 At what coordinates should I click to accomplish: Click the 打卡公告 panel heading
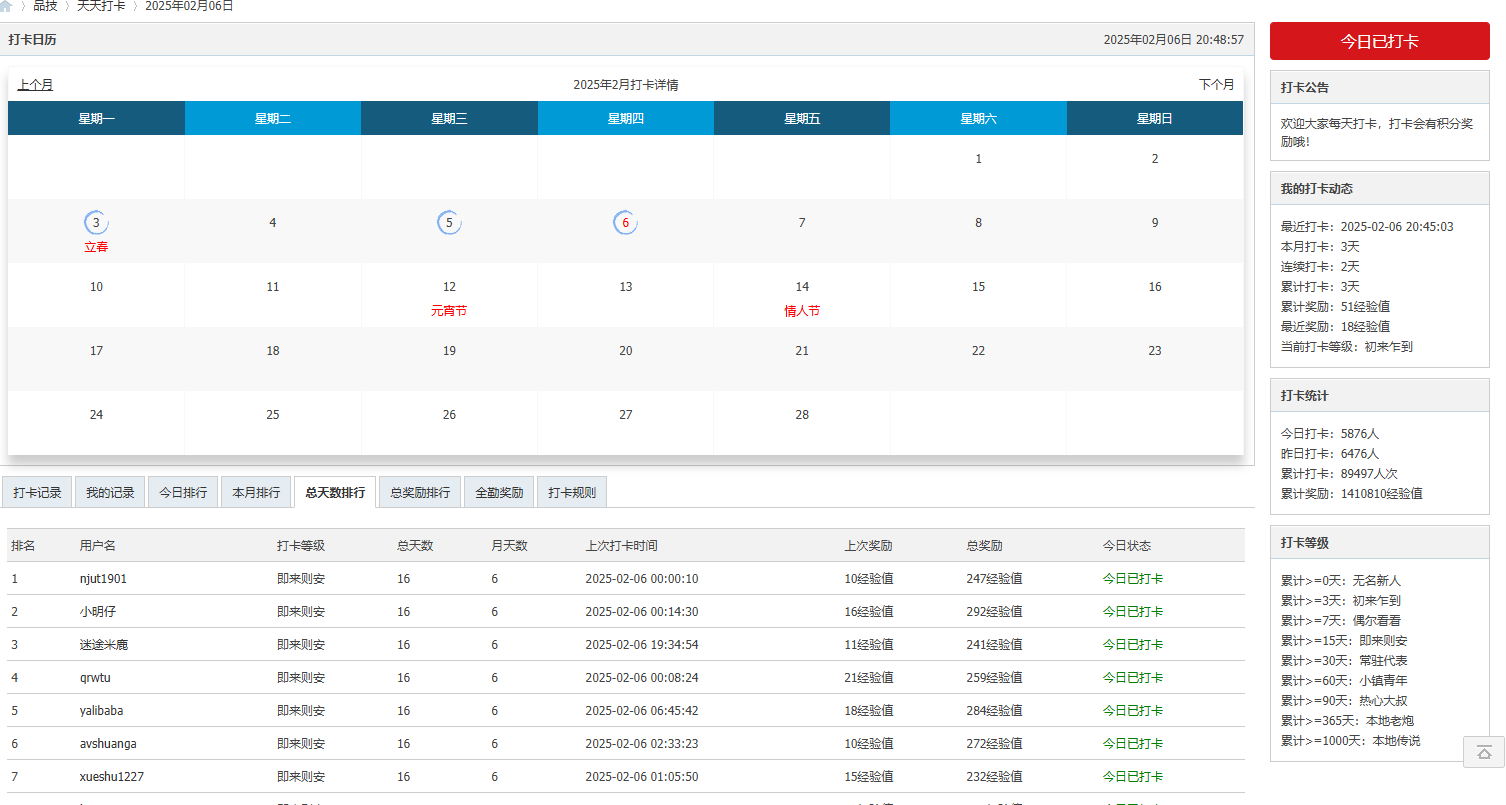pos(1305,88)
